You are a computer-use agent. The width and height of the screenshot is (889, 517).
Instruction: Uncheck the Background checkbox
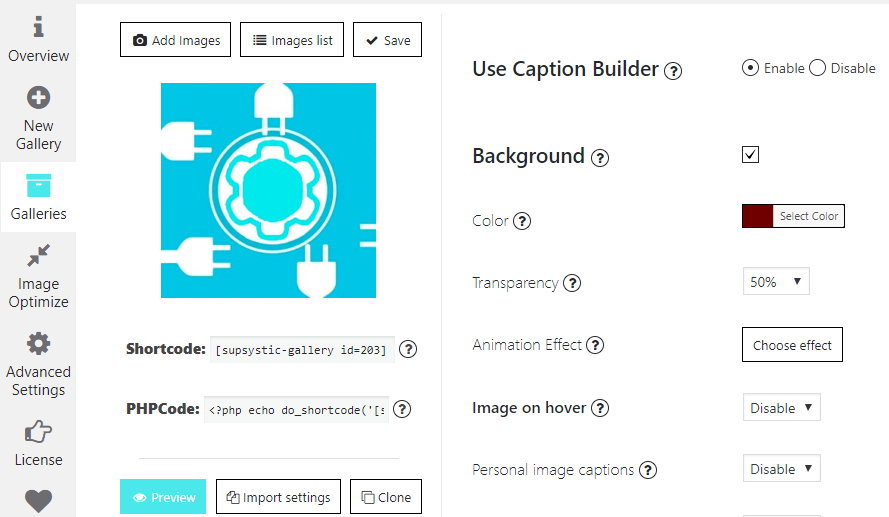(750, 154)
